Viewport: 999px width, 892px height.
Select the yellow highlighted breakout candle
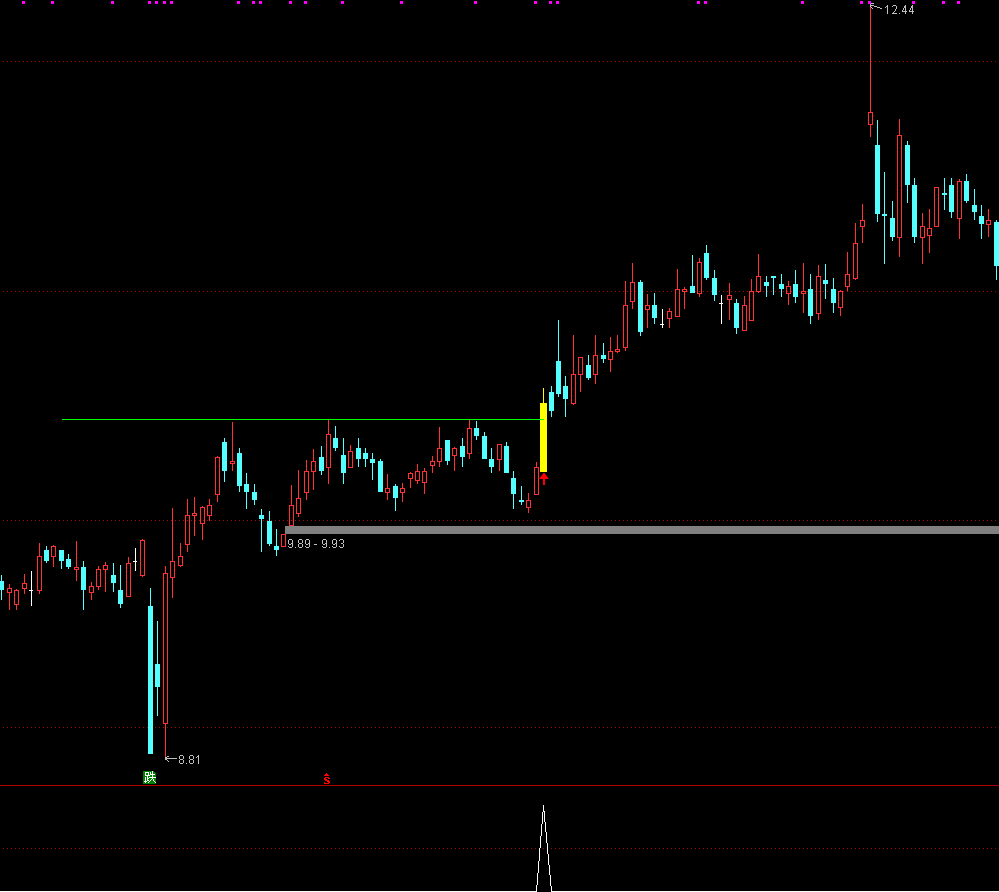point(543,437)
